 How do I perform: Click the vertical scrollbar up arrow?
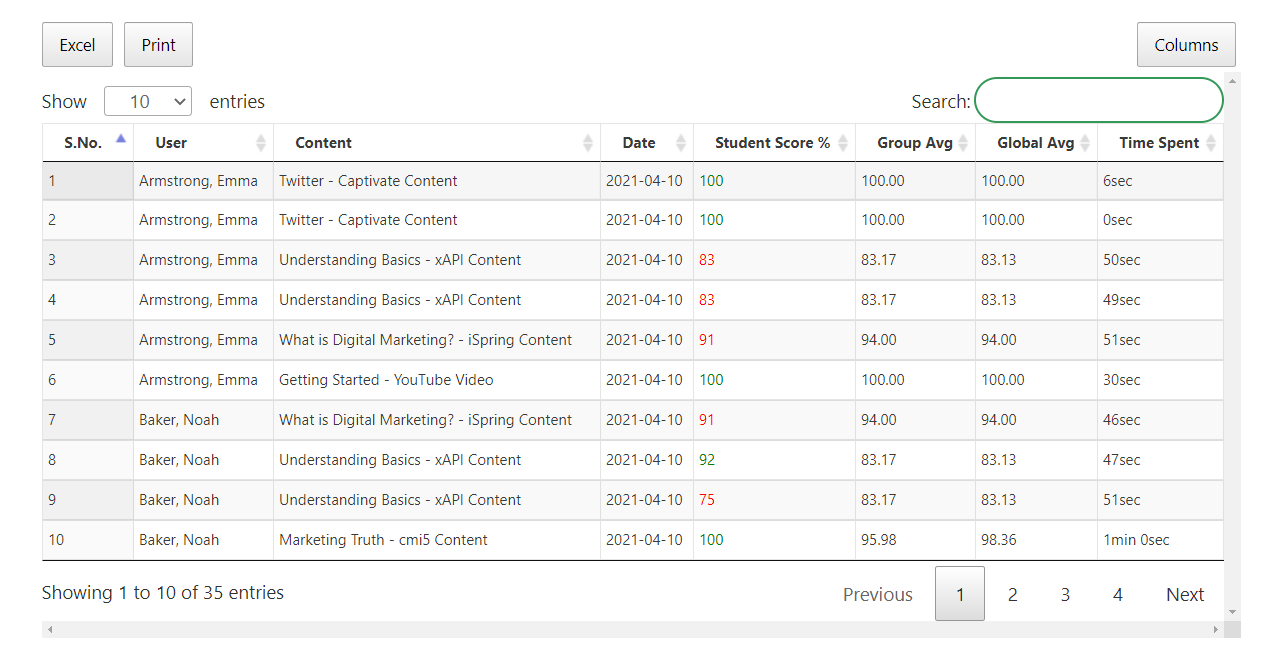coord(1232,81)
